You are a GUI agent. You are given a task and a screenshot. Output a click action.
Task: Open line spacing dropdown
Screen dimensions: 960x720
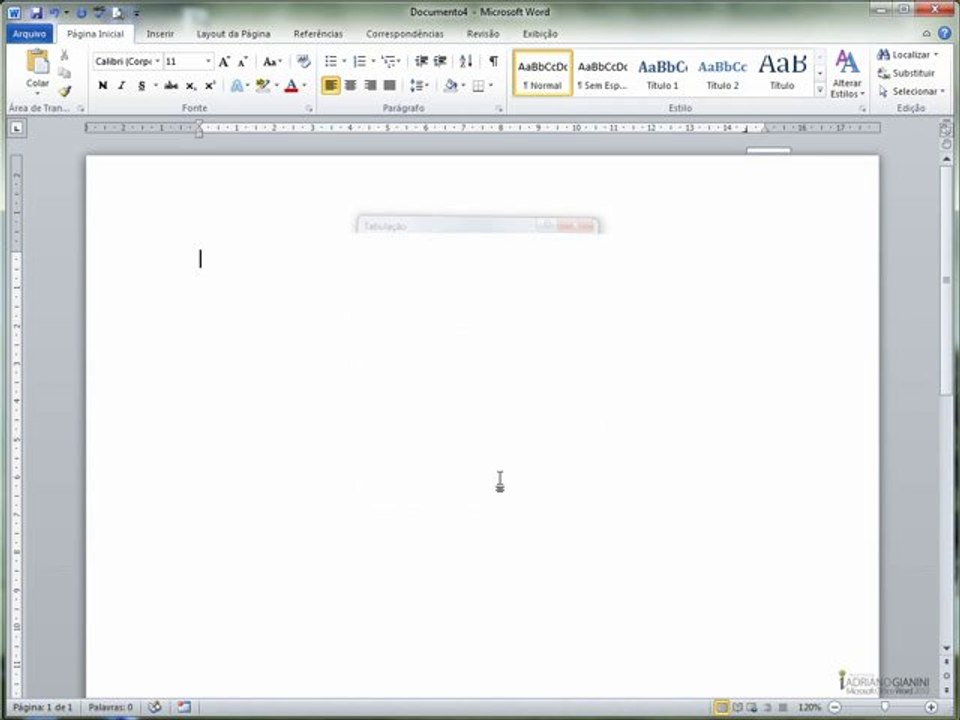(419, 86)
